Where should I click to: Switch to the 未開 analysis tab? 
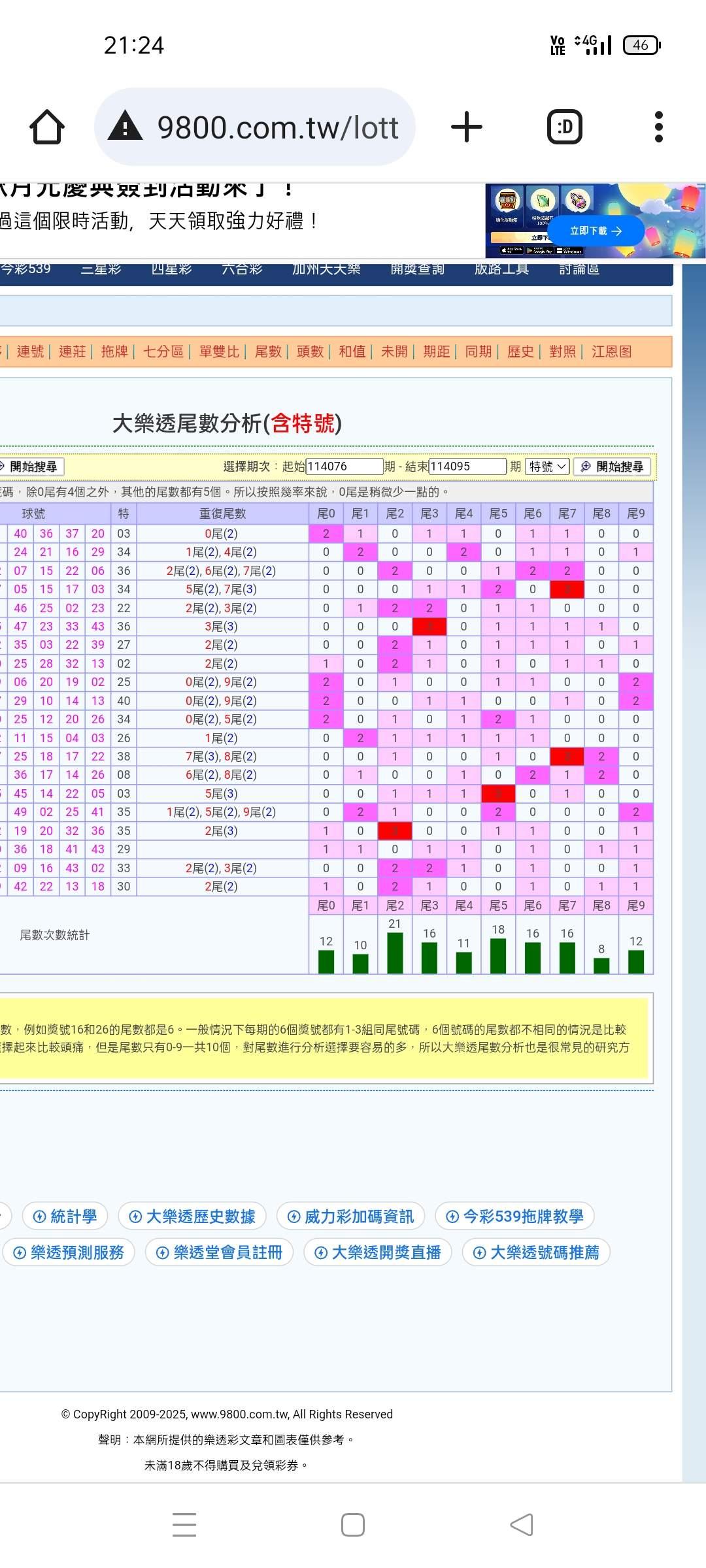(x=394, y=351)
